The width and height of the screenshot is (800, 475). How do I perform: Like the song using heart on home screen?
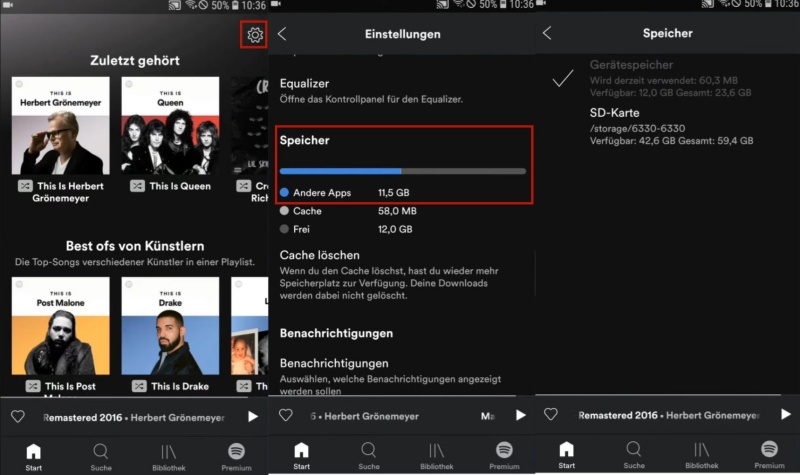click(18, 416)
